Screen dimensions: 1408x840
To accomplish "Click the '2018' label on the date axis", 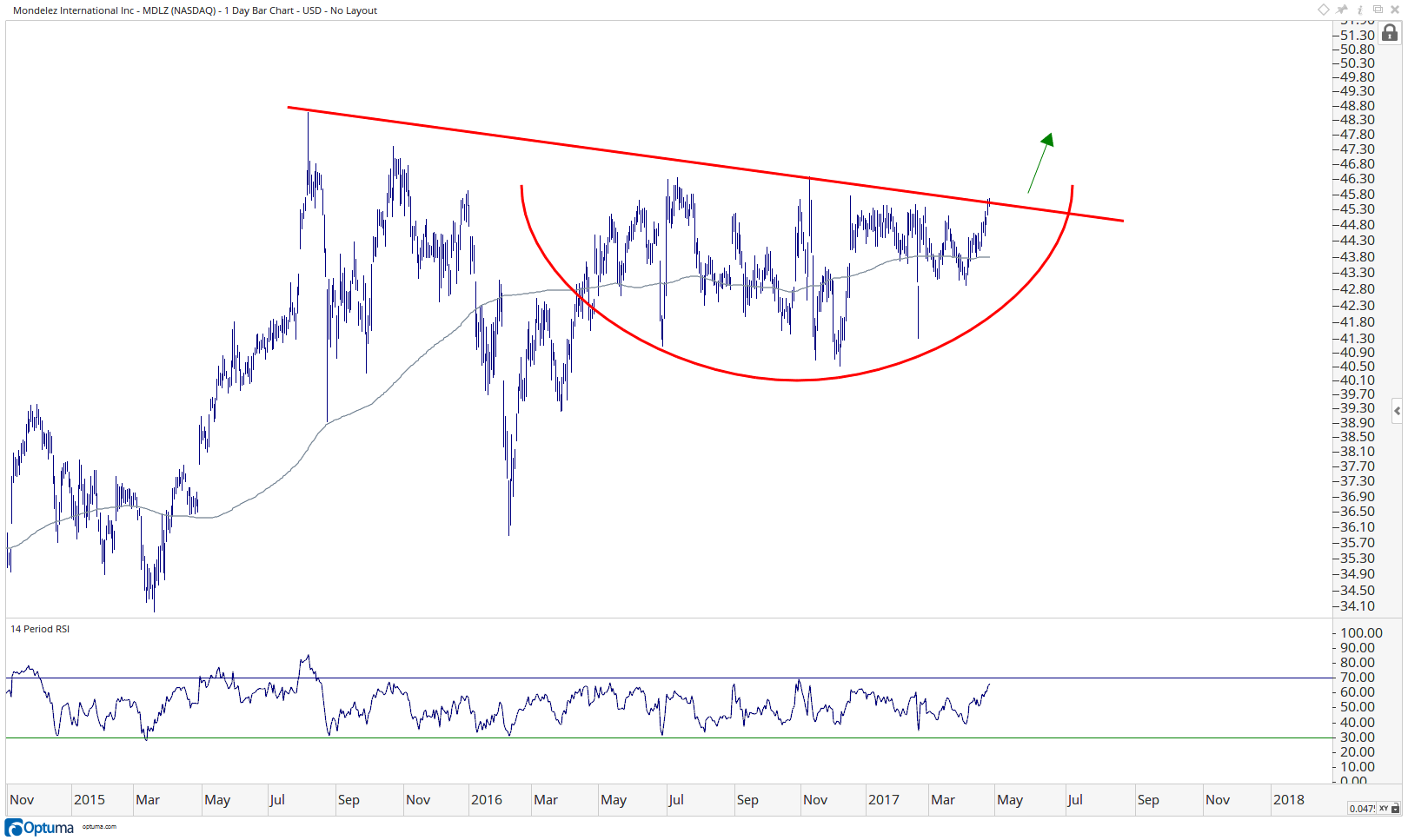I will coord(1288,800).
